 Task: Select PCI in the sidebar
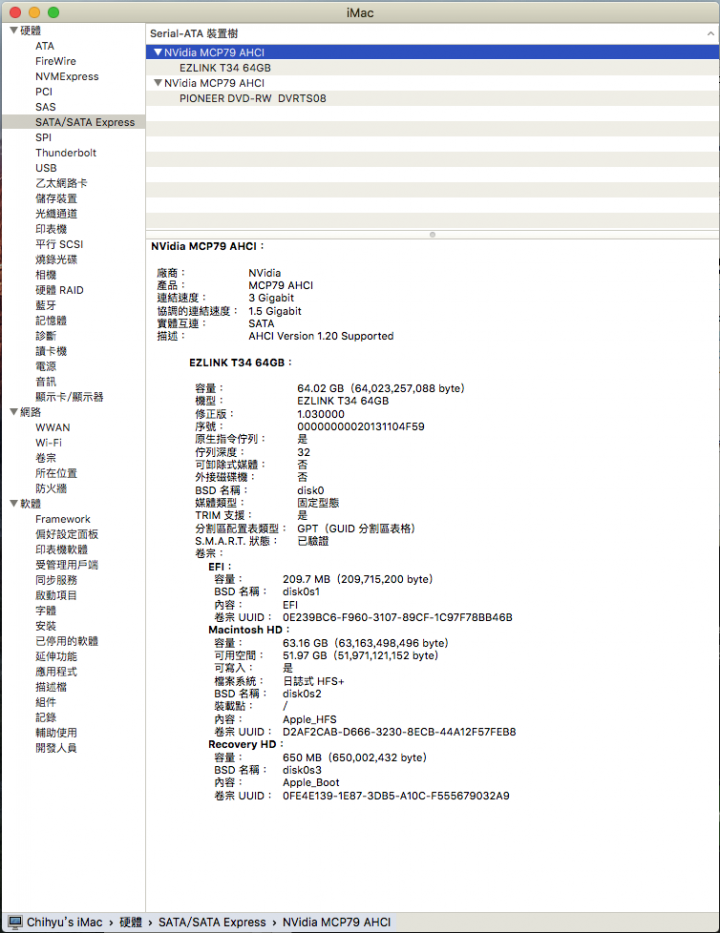coord(43,92)
